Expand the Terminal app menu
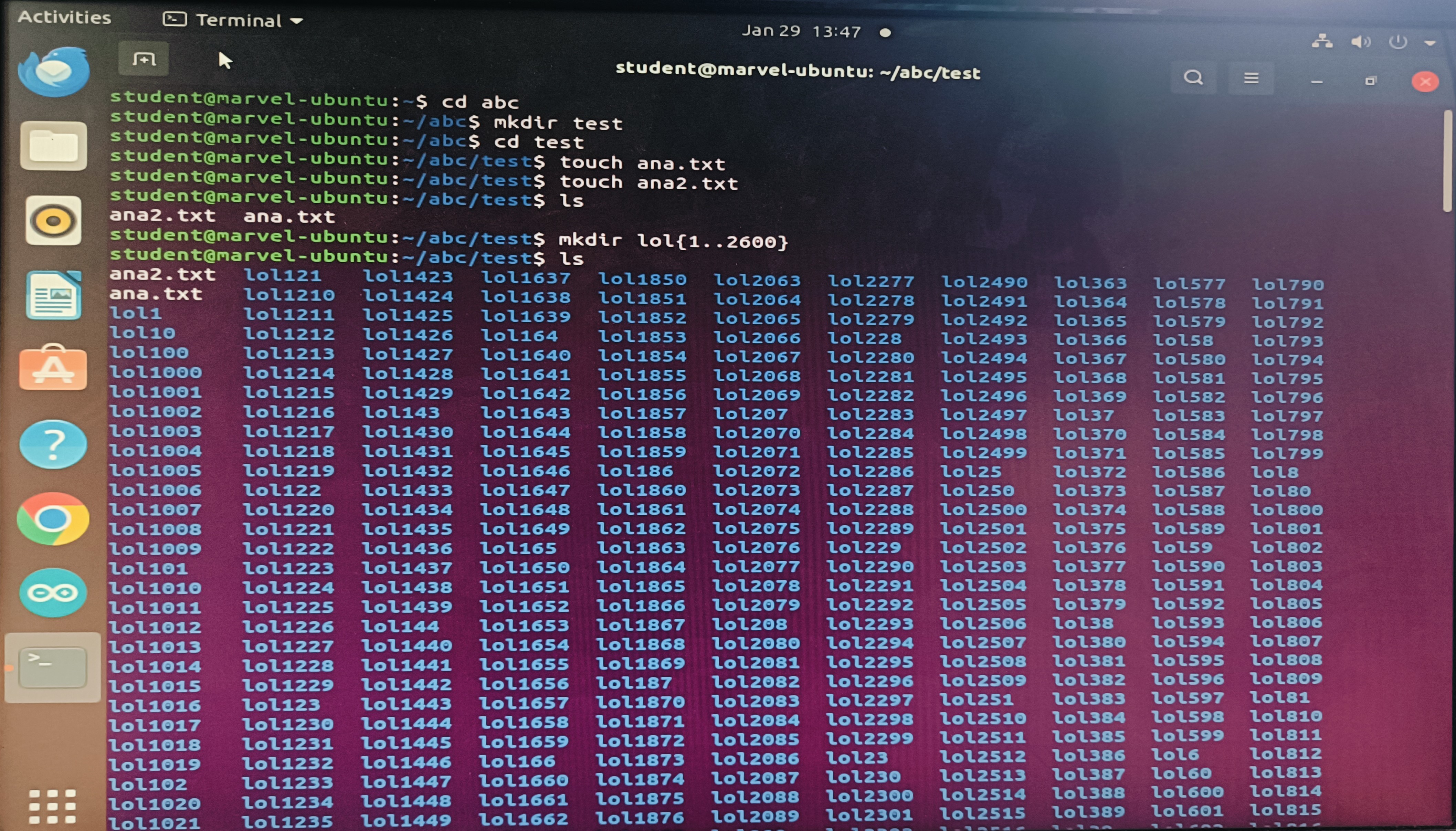The image size is (1456, 831). coord(233,21)
